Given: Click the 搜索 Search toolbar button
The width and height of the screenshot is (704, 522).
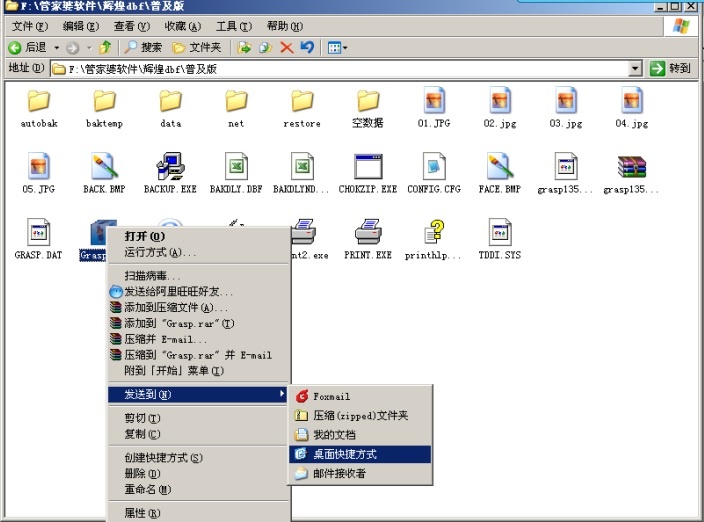Looking at the screenshot, I should coord(143,47).
